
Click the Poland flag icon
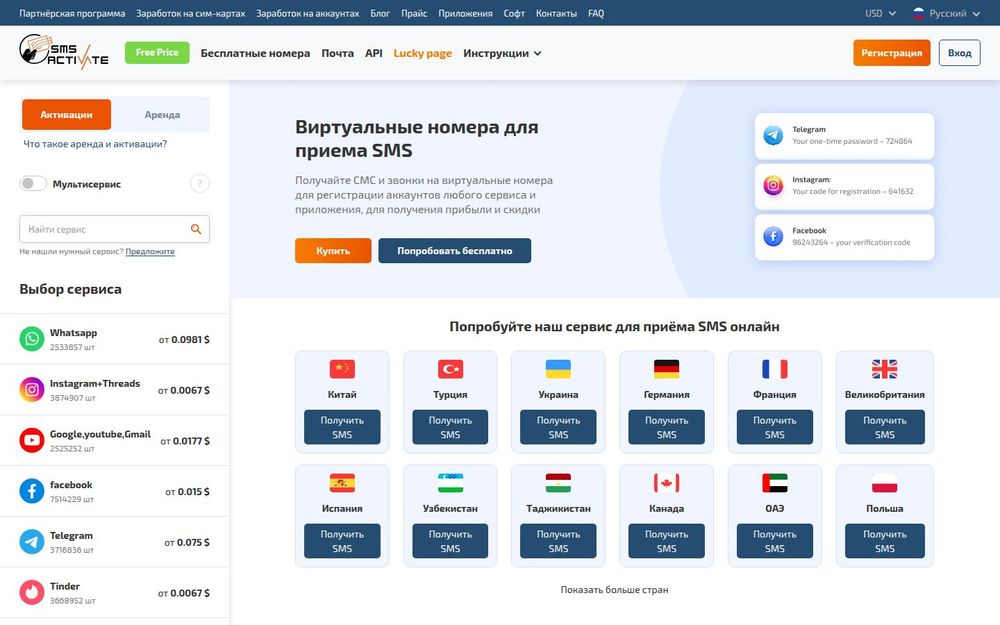[x=885, y=483]
